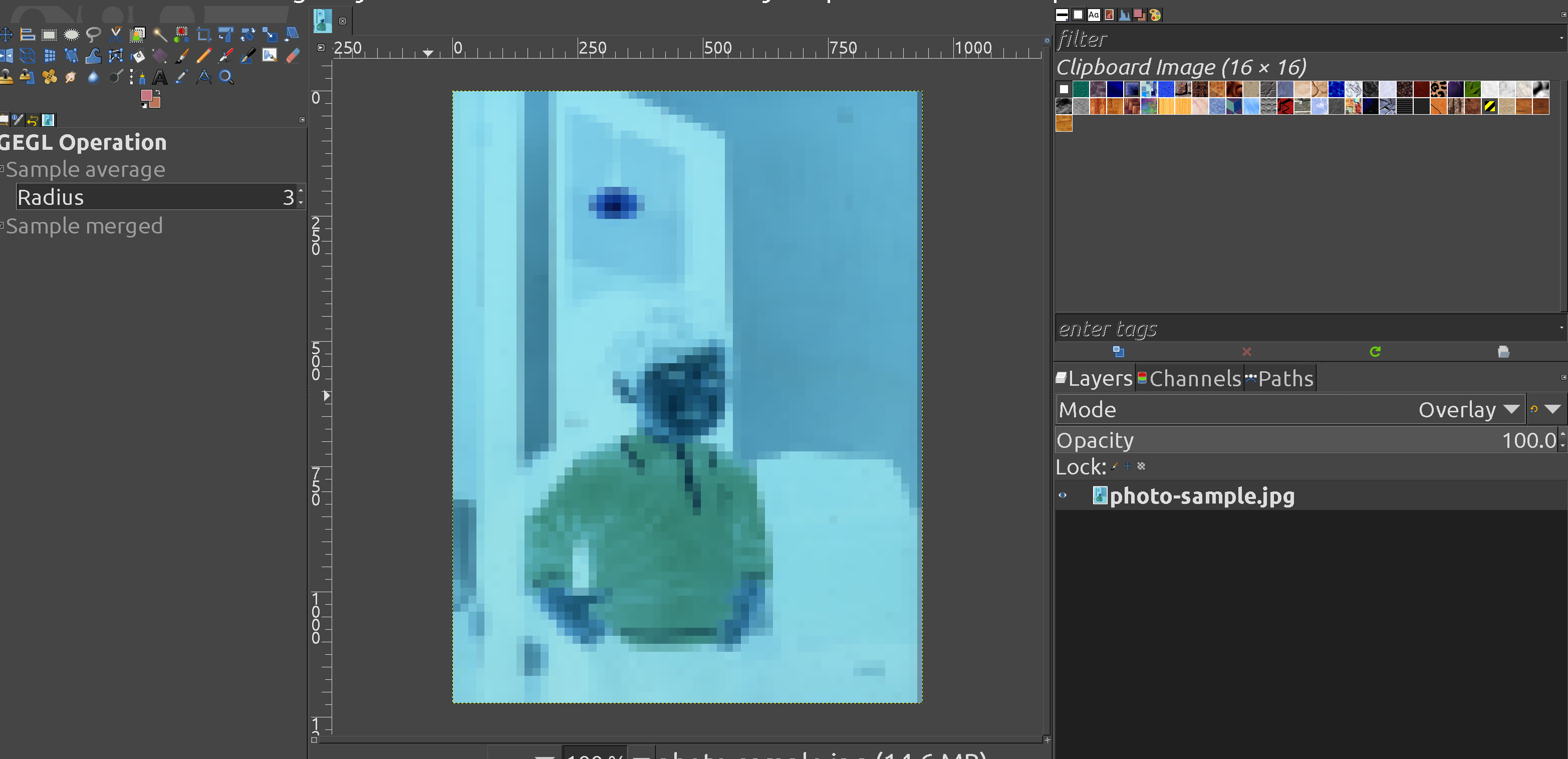This screenshot has height=759, width=1568.
Task: Click the pink foreground color swatch
Action: tap(147, 96)
